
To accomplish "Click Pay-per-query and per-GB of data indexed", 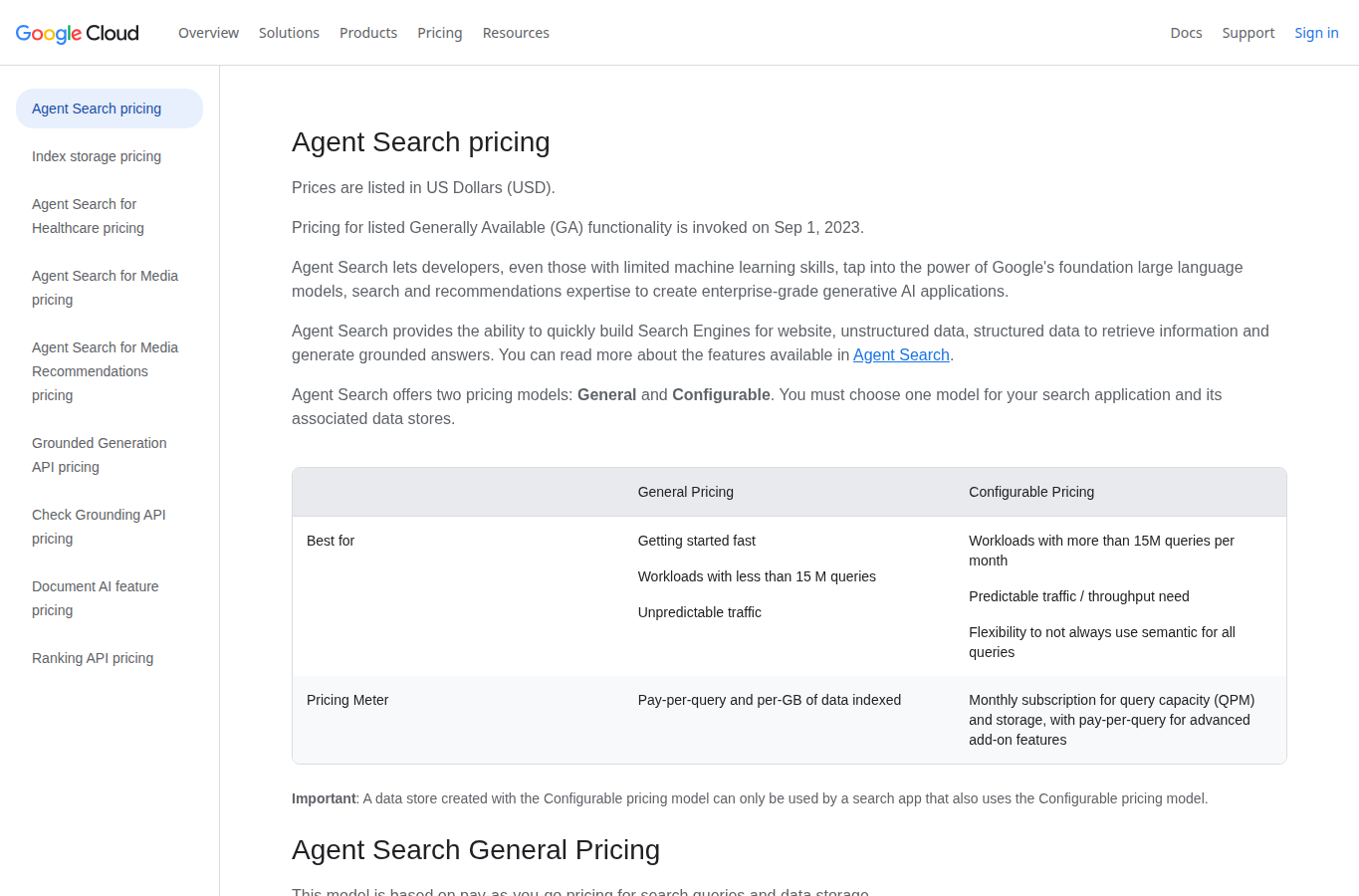I will click(770, 700).
